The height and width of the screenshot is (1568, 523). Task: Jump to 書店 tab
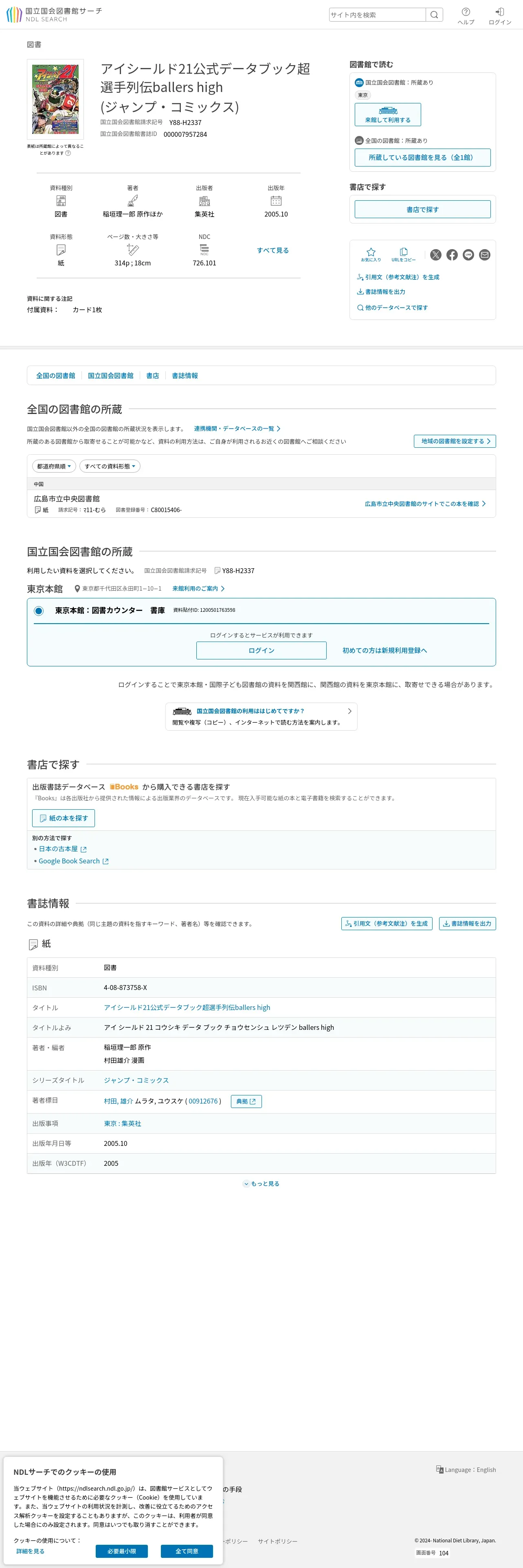tap(153, 376)
